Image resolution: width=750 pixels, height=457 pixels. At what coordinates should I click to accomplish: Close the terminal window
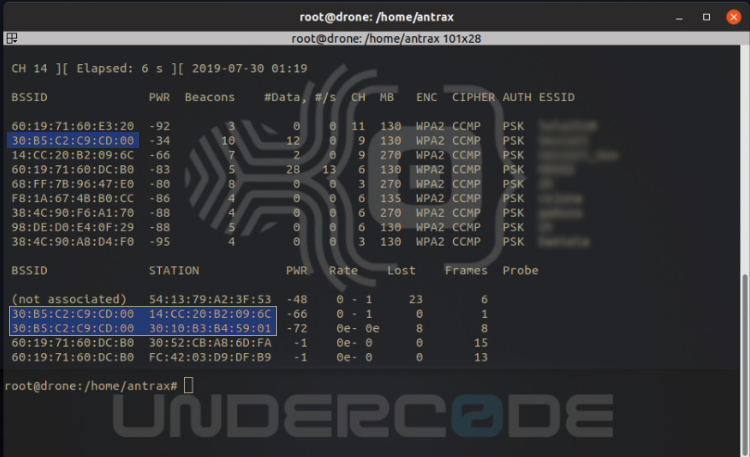tap(733, 17)
